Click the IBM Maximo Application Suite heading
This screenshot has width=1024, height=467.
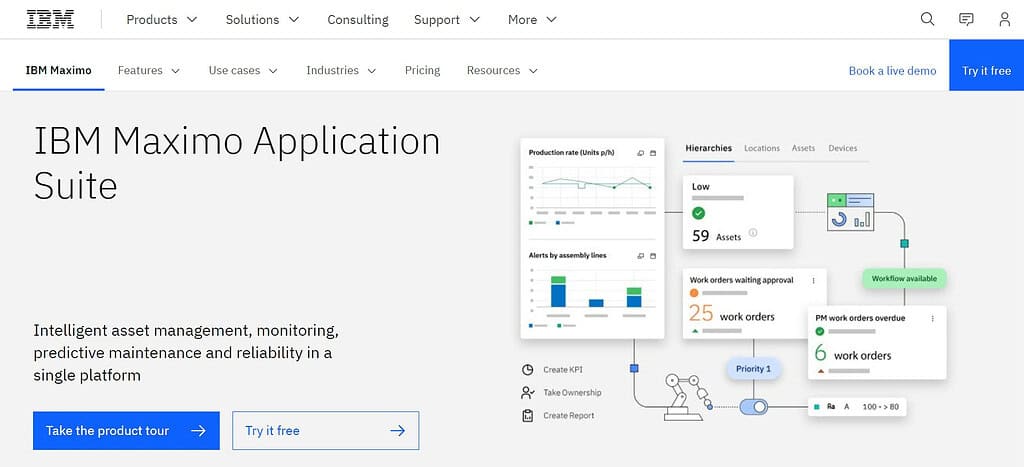tap(236, 163)
